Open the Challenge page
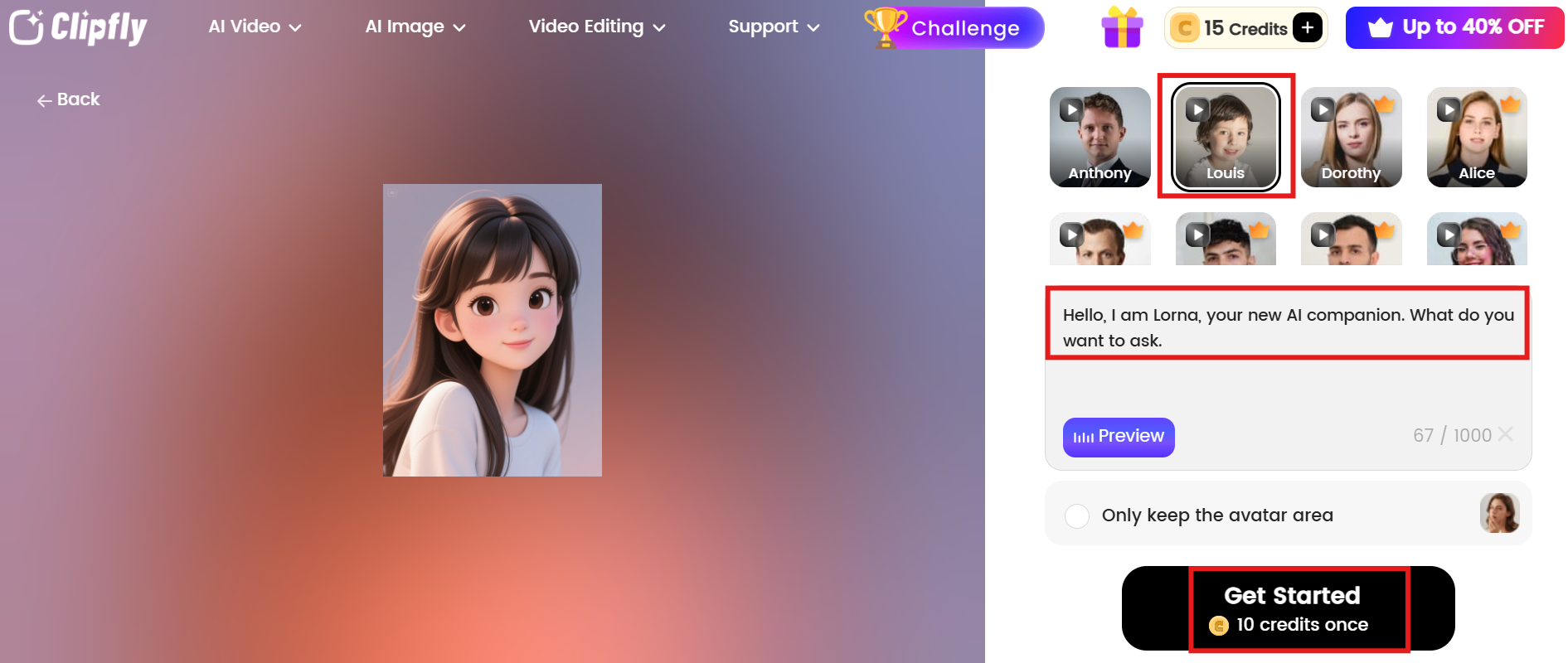Image resolution: width=1568 pixels, height=663 pixels. pyautogui.click(x=965, y=28)
